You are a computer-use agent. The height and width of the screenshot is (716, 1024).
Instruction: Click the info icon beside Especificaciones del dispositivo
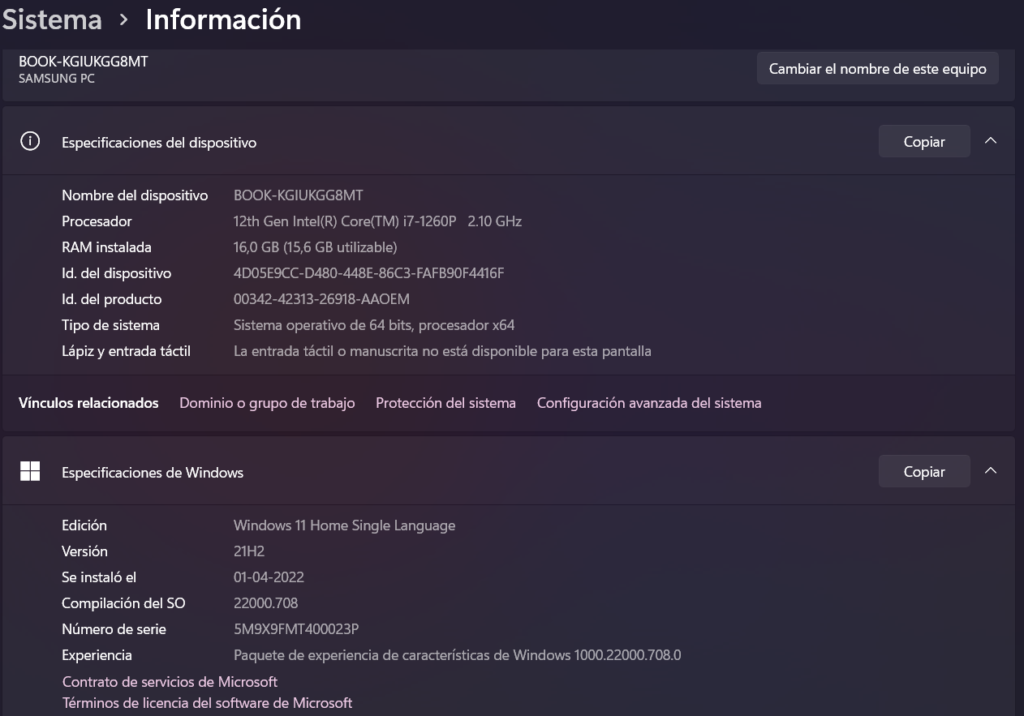pos(30,142)
